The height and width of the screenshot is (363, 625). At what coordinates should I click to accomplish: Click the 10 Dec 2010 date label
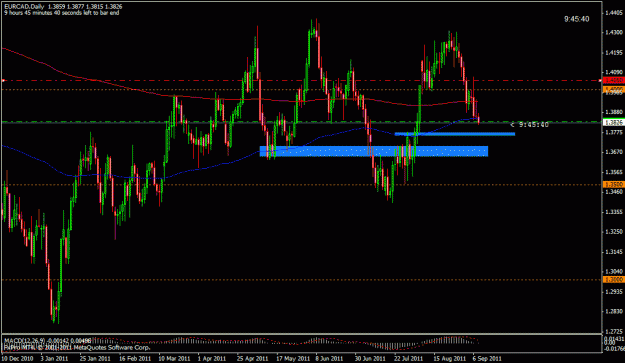18,359
